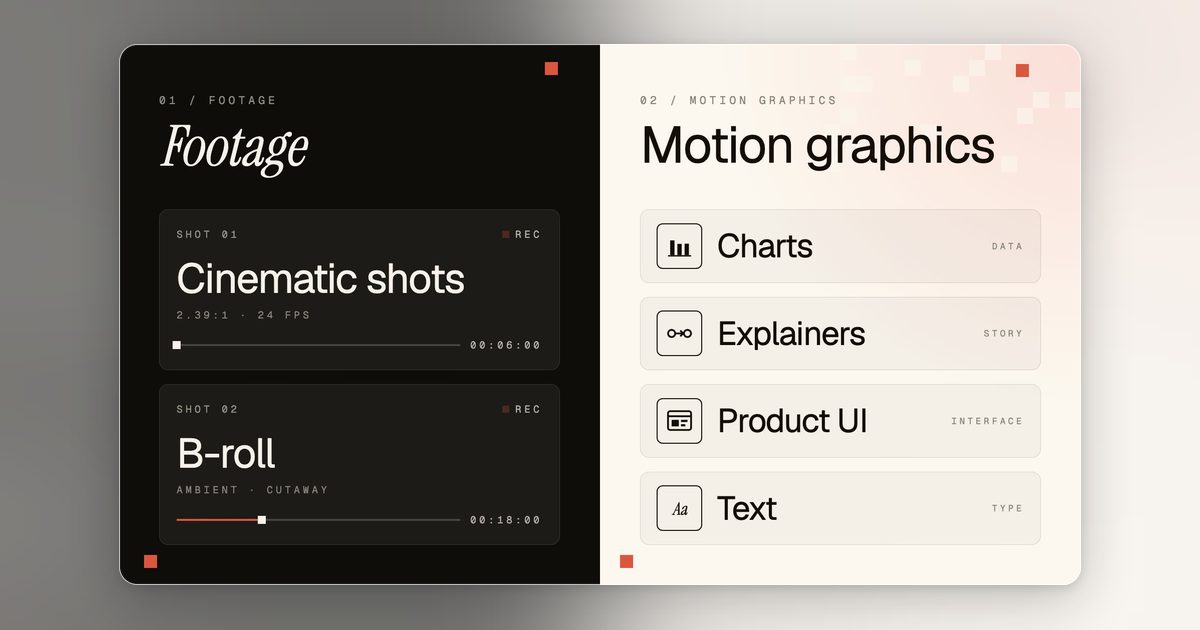This screenshot has height=630, width=1200.
Task: Click the bar chart icon beside Charts
Action: (x=679, y=246)
